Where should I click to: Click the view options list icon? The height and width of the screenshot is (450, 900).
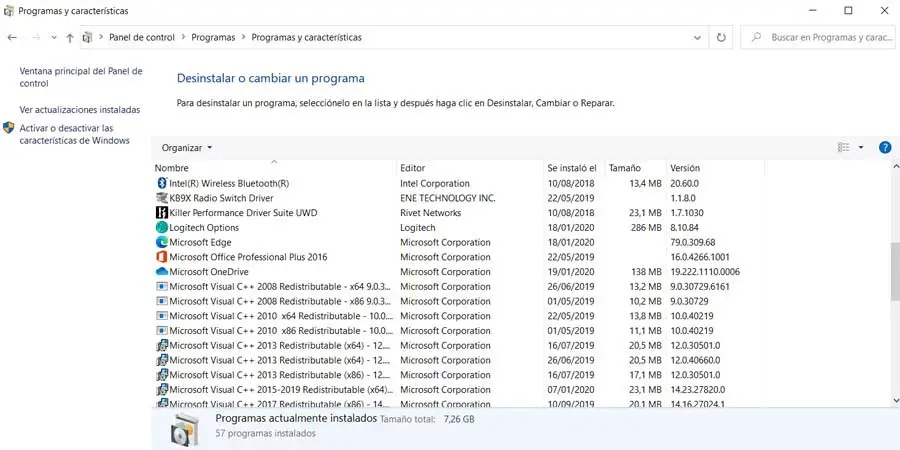pyautogui.click(x=843, y=148)
